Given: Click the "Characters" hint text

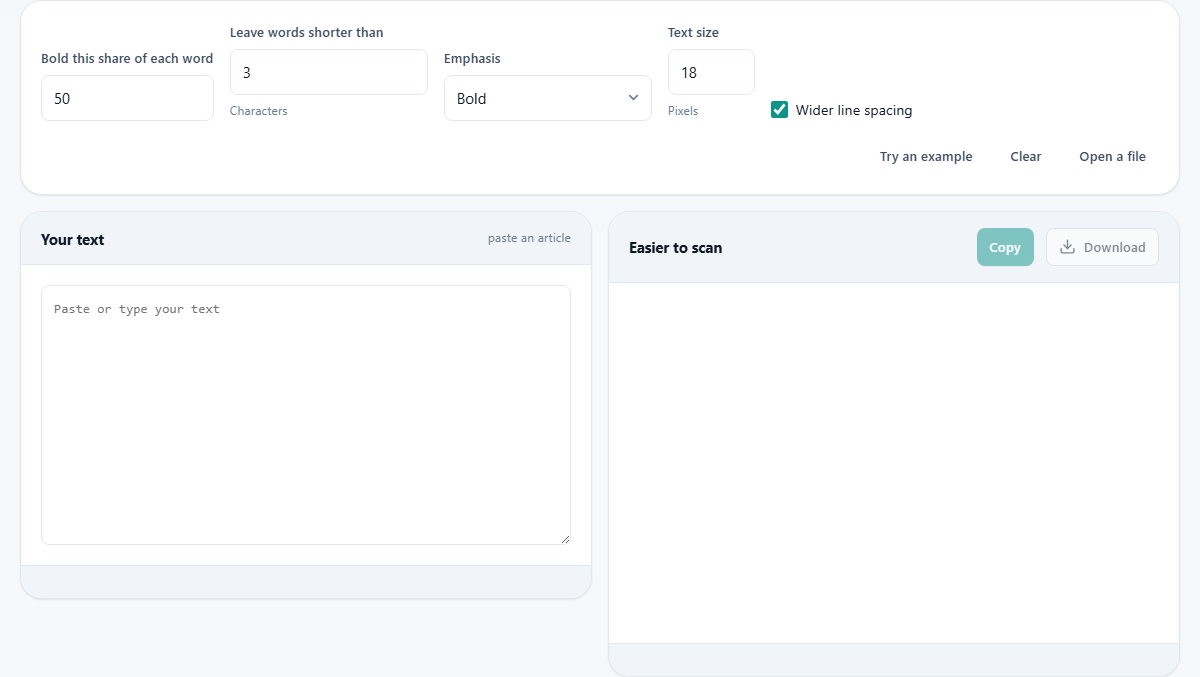Looking at the screenshot, I should point(258,111).
